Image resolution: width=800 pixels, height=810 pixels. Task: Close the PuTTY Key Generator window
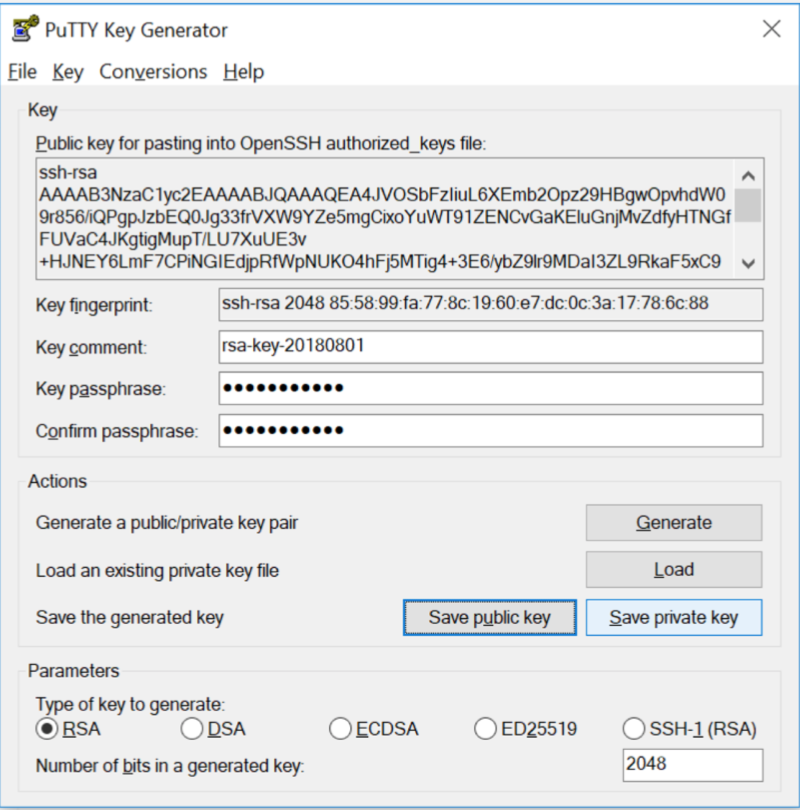point(771,29)
